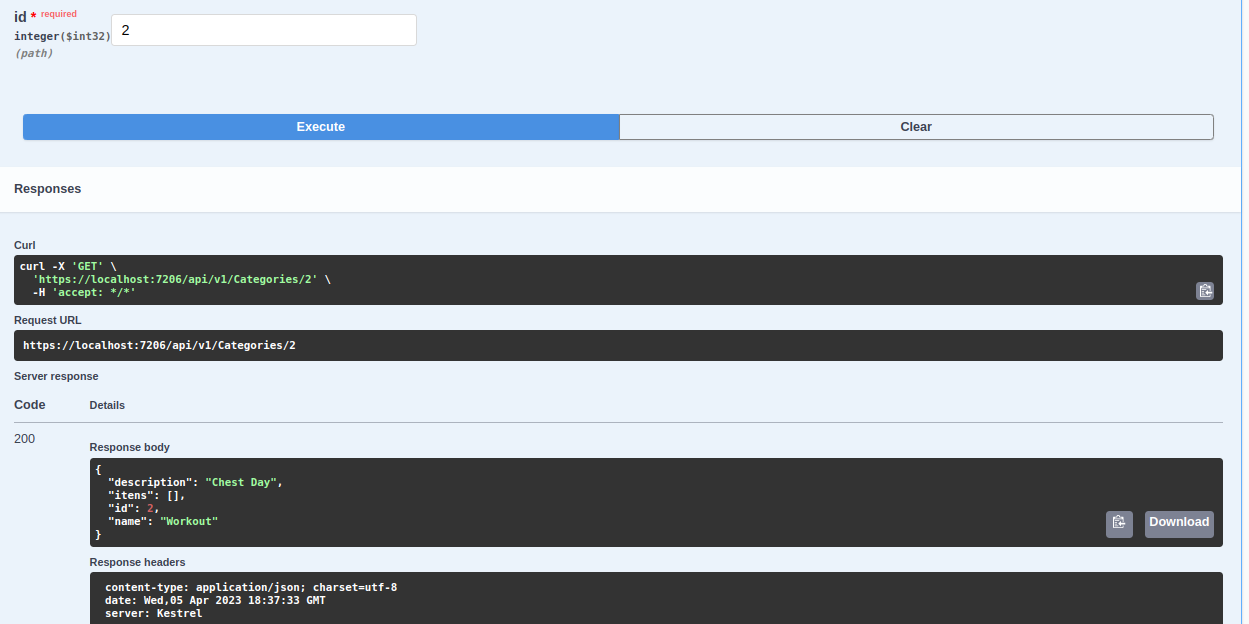Clear the server response results
This screenshot has width=1249, height=624.
[915, 127]
